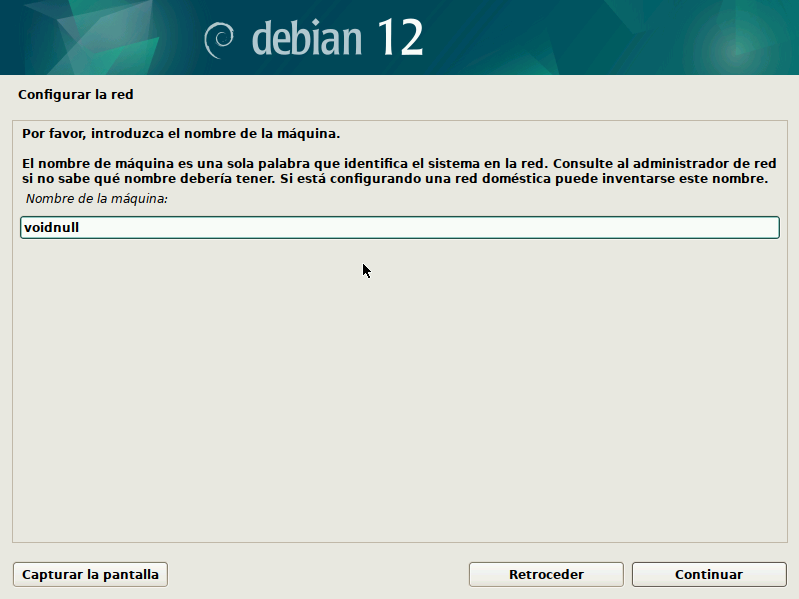The width and height of the screenshot is (799, 599).
Task: Click the "Configurar la red" title
Action: (75, 95)
